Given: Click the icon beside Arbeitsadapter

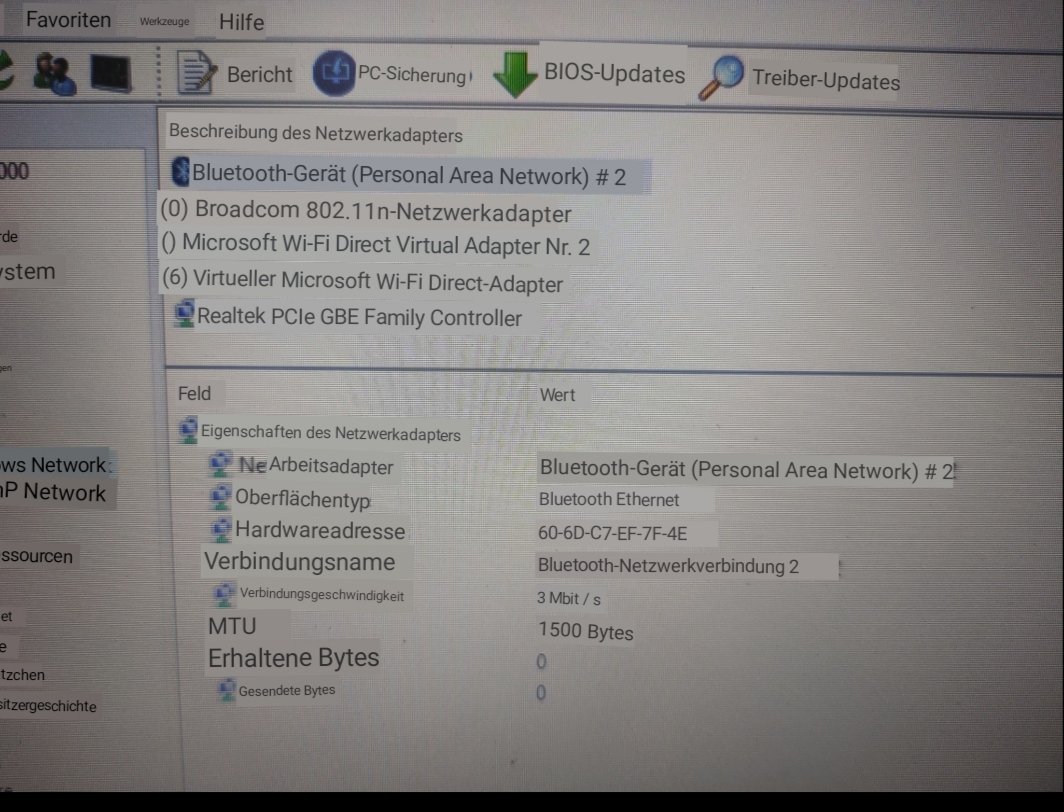Looking at the screenshot, I should (220, 464).
